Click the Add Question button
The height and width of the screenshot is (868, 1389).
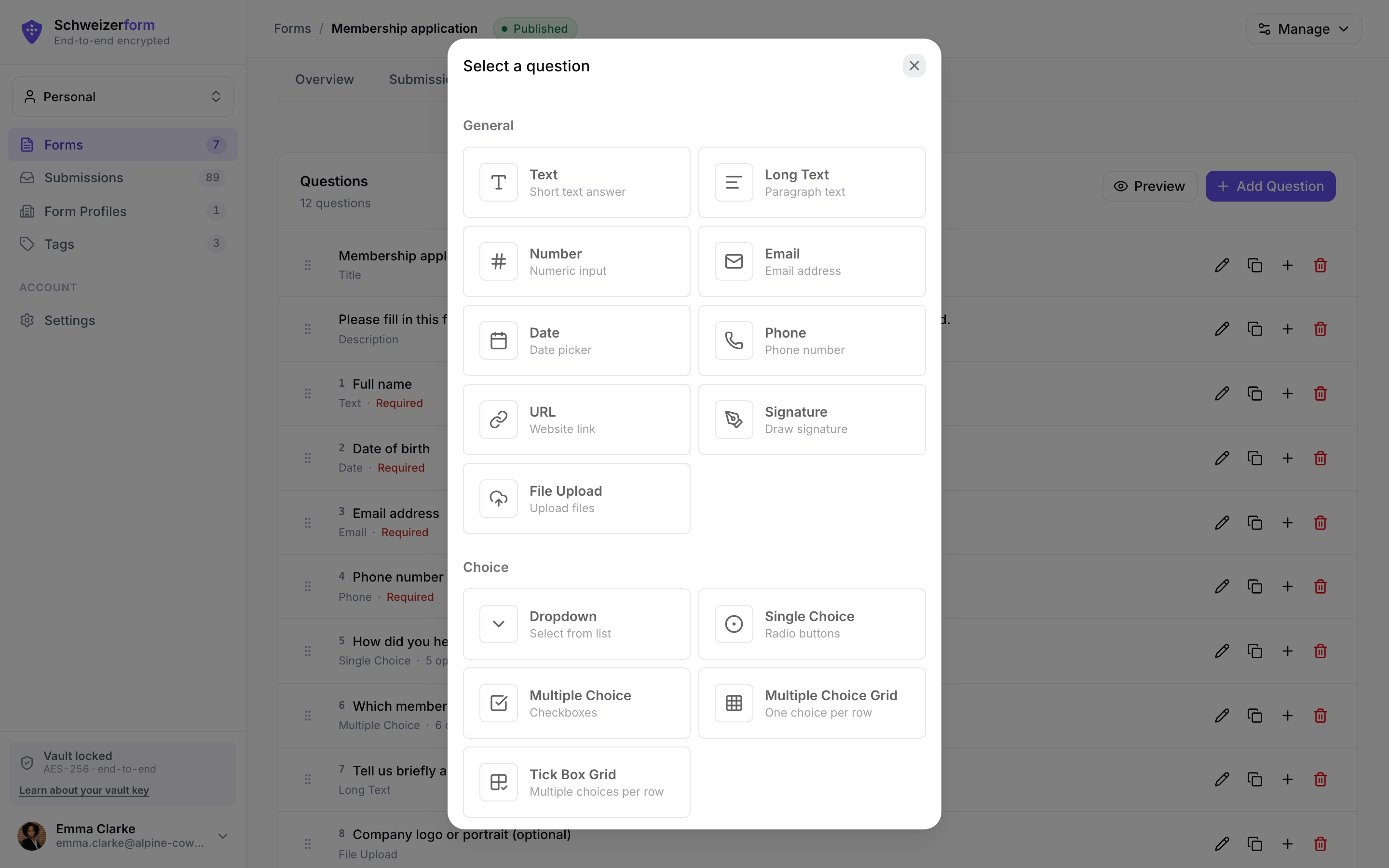tap(1270, 186)
